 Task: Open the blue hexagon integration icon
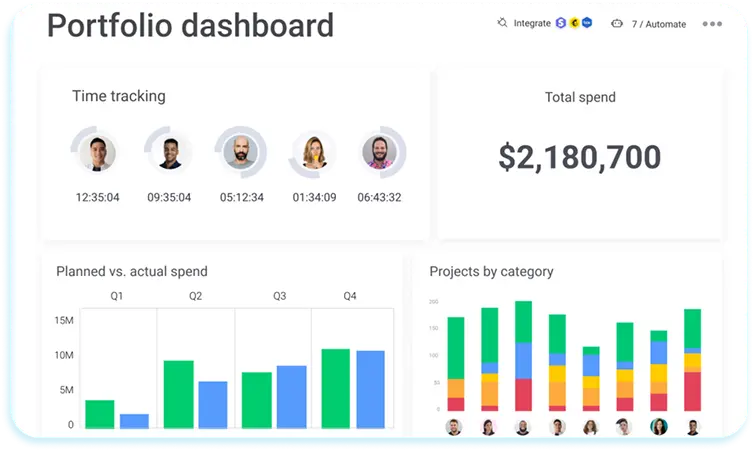click(587, 23)
